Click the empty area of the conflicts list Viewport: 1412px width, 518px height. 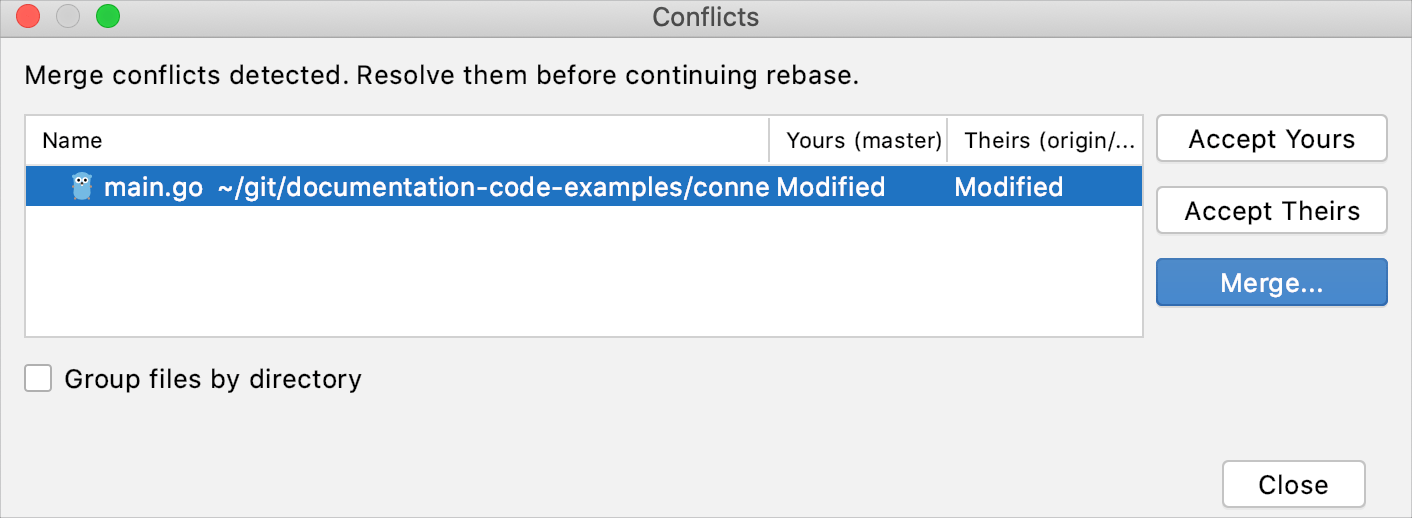coord(583,272)
